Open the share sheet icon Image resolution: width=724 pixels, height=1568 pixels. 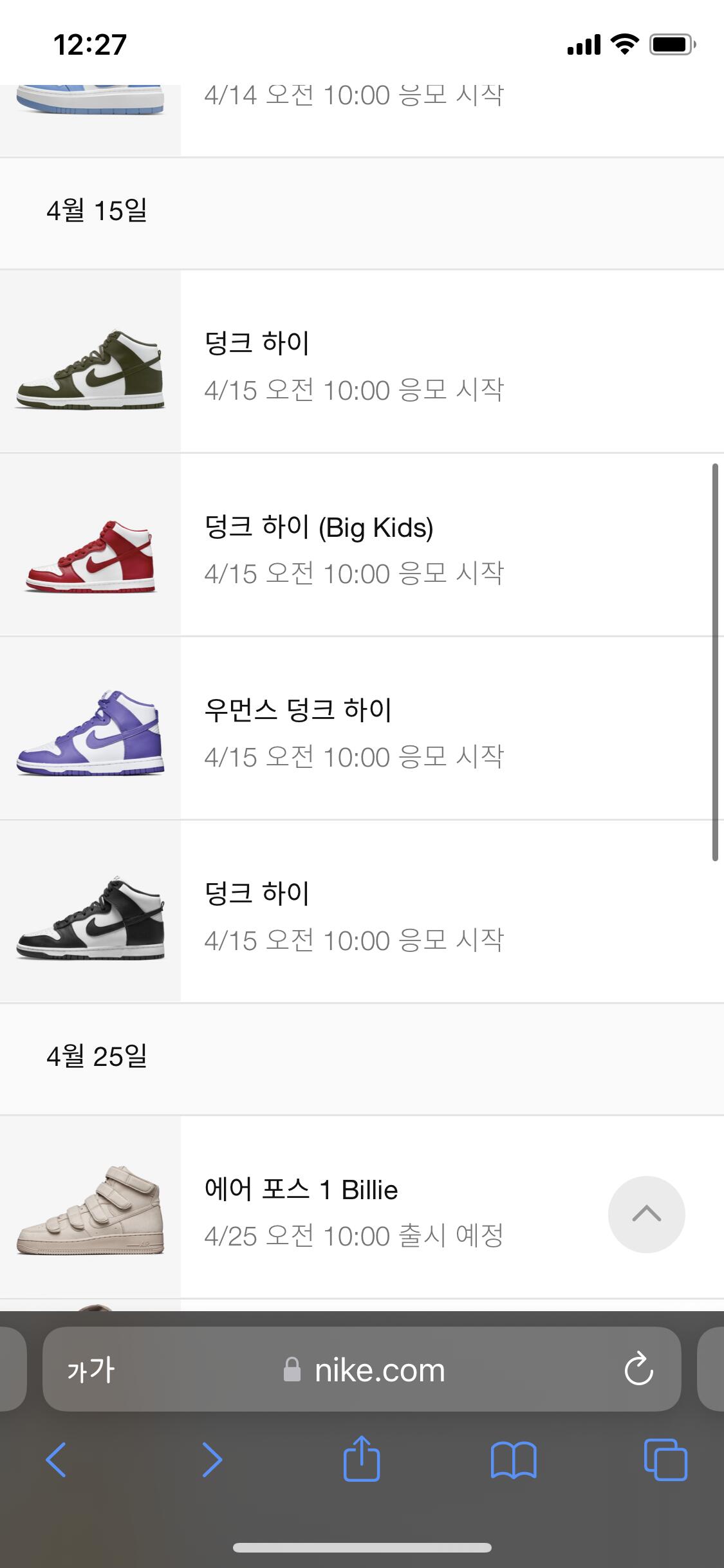[362, 1458]
